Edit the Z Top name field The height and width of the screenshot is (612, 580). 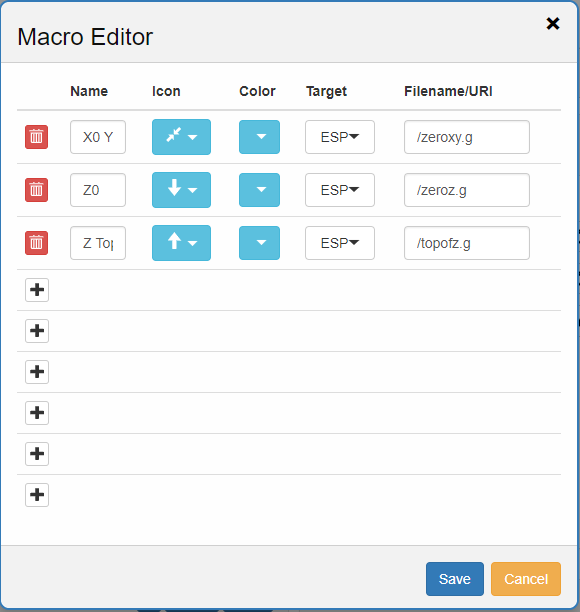98,243
